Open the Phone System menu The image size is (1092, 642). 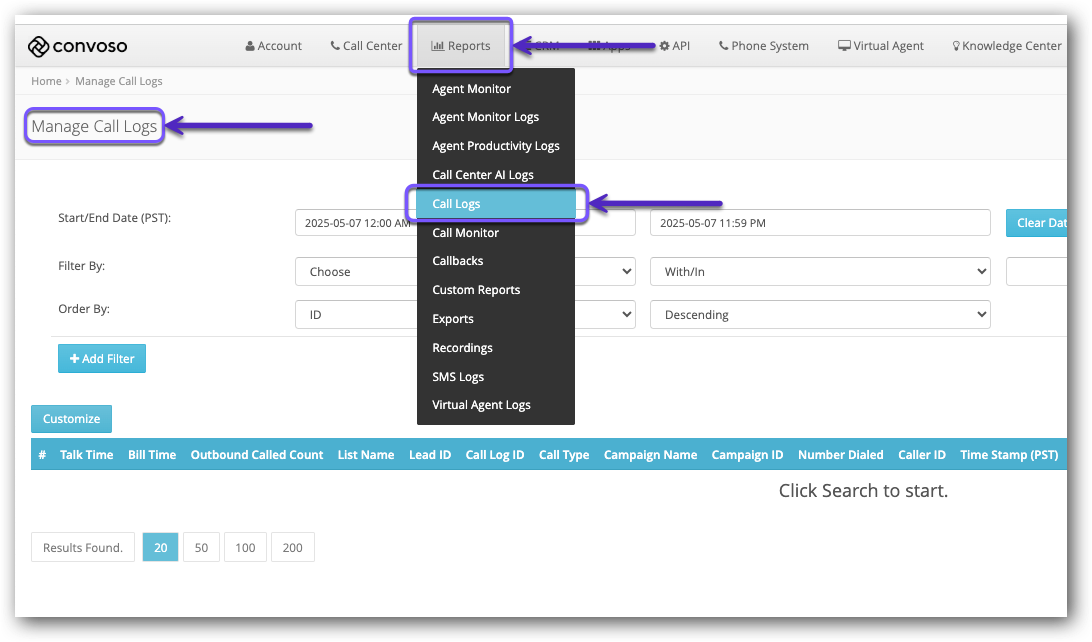tap(764, 46)
